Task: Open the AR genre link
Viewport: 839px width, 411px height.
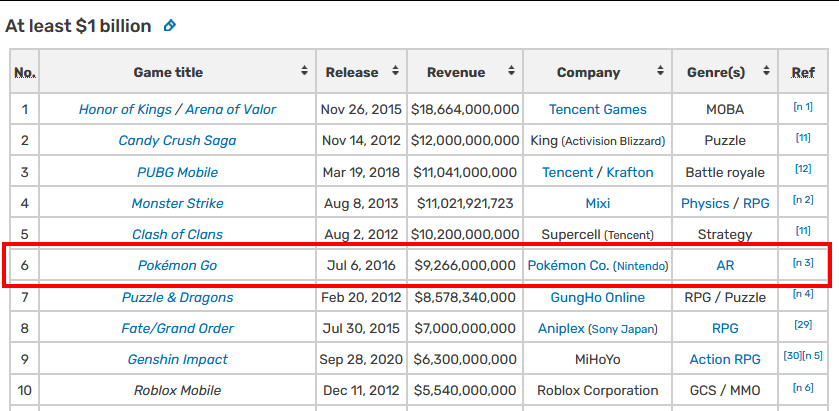Action: [725, 265]
